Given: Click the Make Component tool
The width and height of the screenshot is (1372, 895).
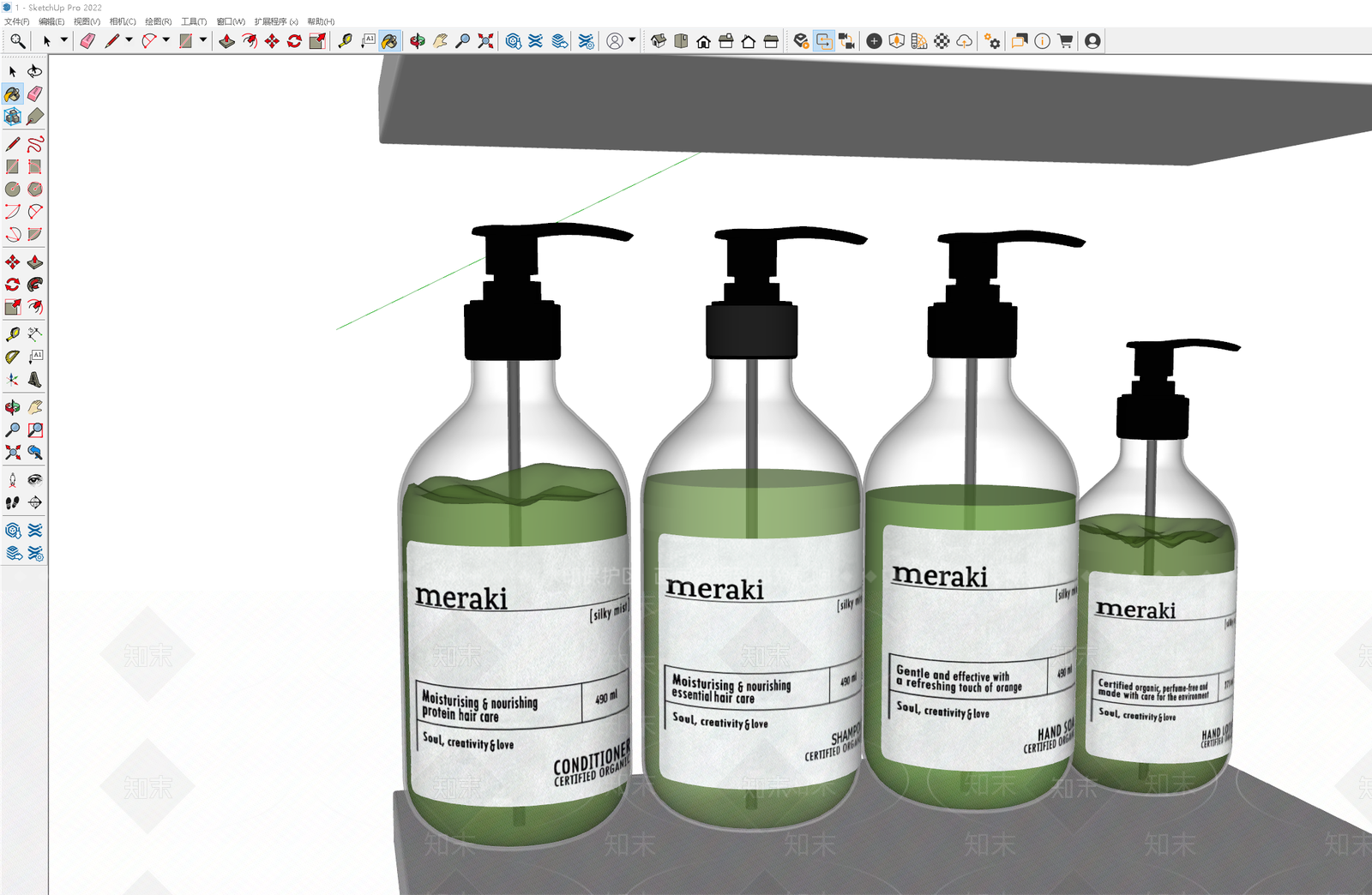Looking at the screenshot, I should [13, 117].
